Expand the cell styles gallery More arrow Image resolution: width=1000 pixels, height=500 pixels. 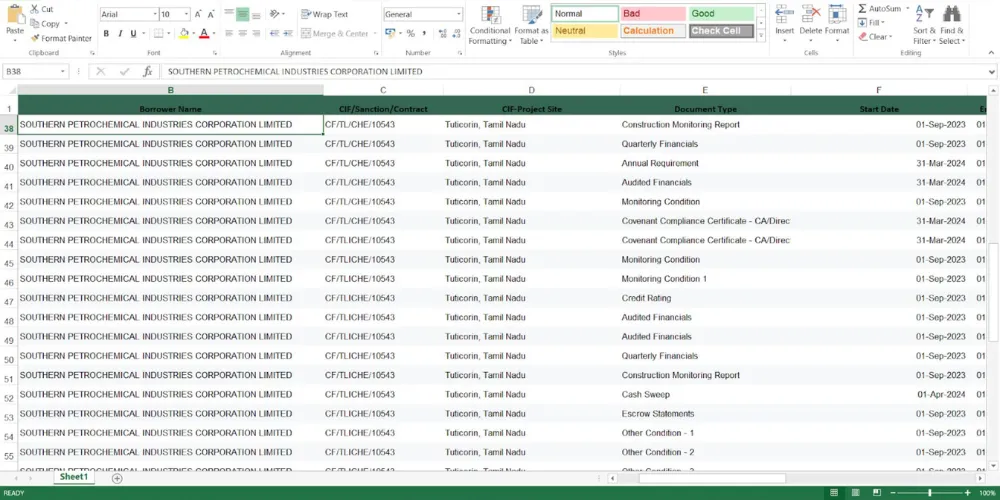(x=760, y=36)
